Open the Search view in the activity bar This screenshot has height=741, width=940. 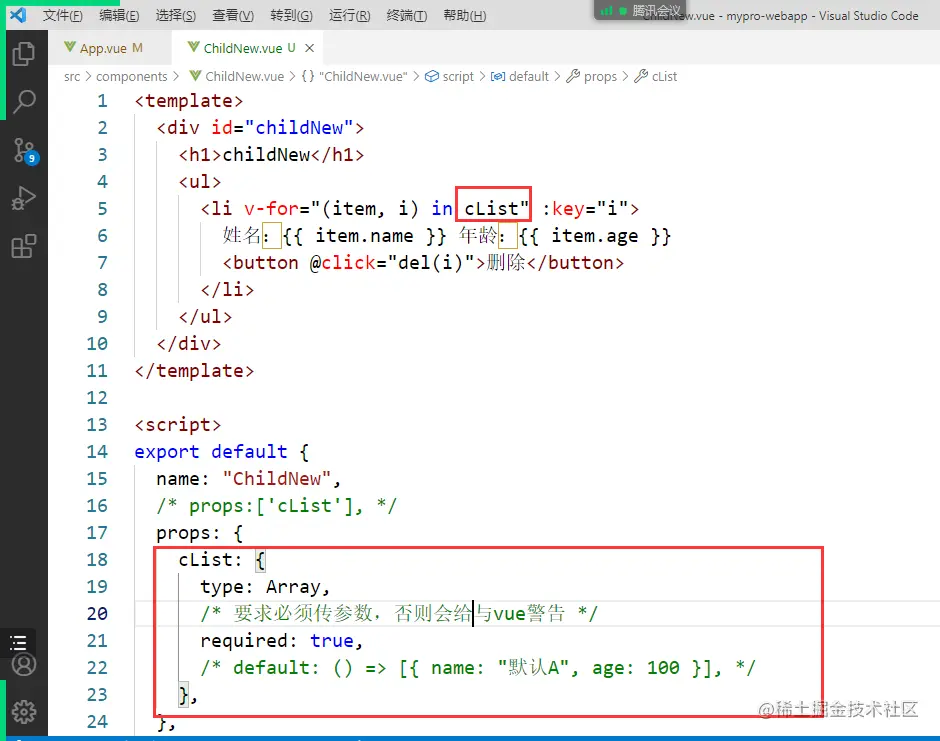pos(24,102)
